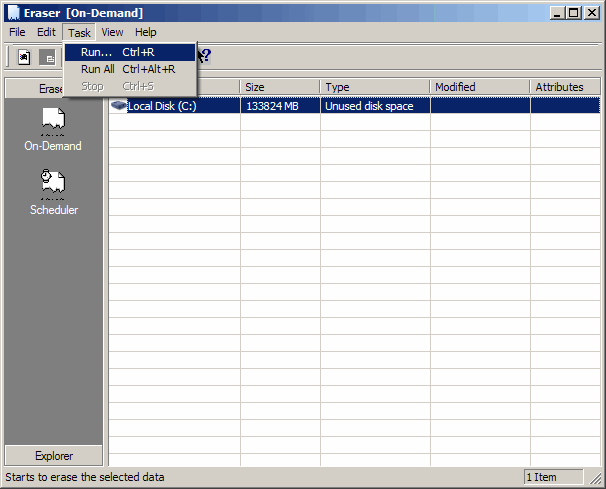
Task: Click the status bar hint text
Action: click(x=85, y=477)
